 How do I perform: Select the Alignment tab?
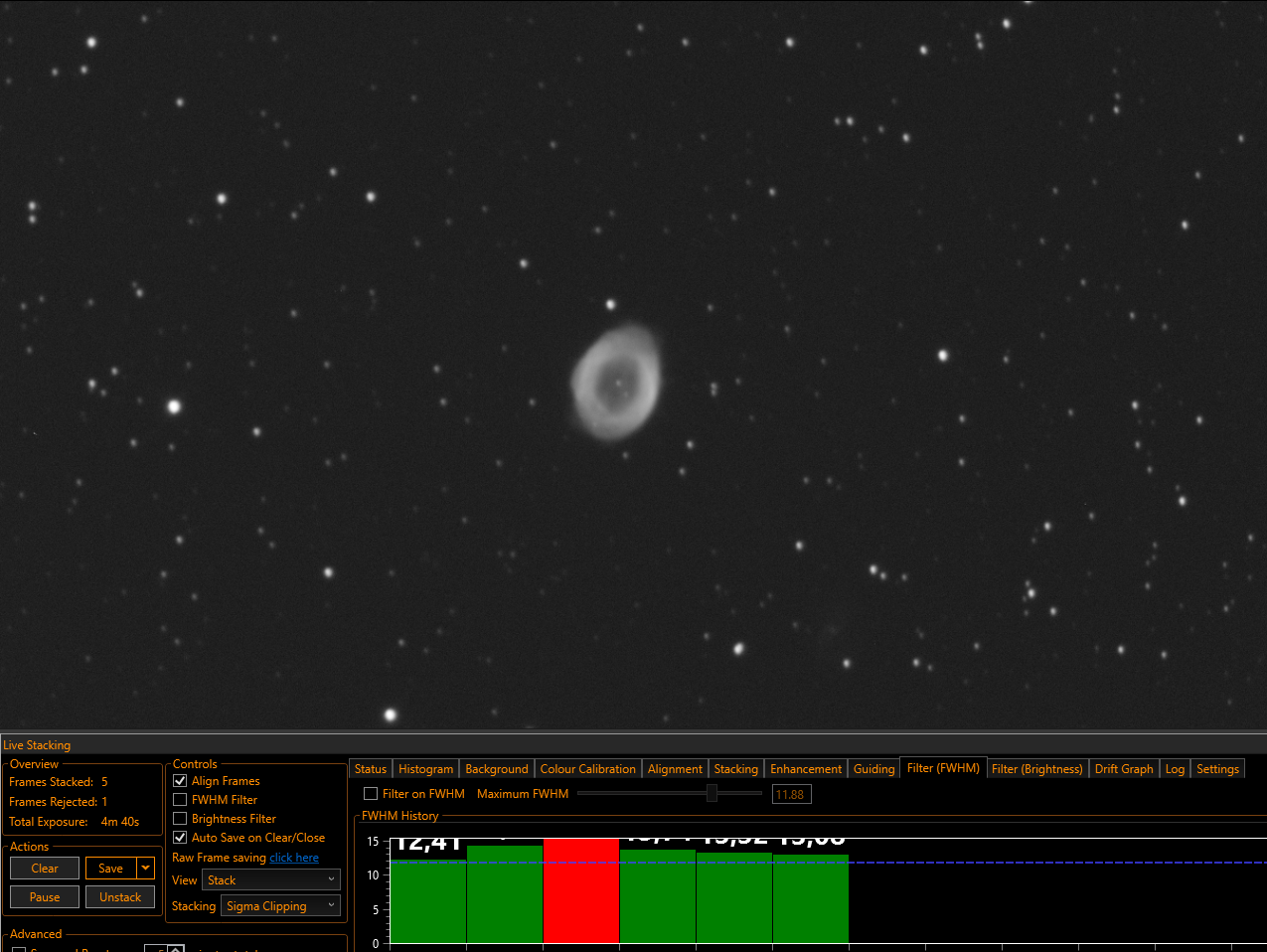click(675, 769)
